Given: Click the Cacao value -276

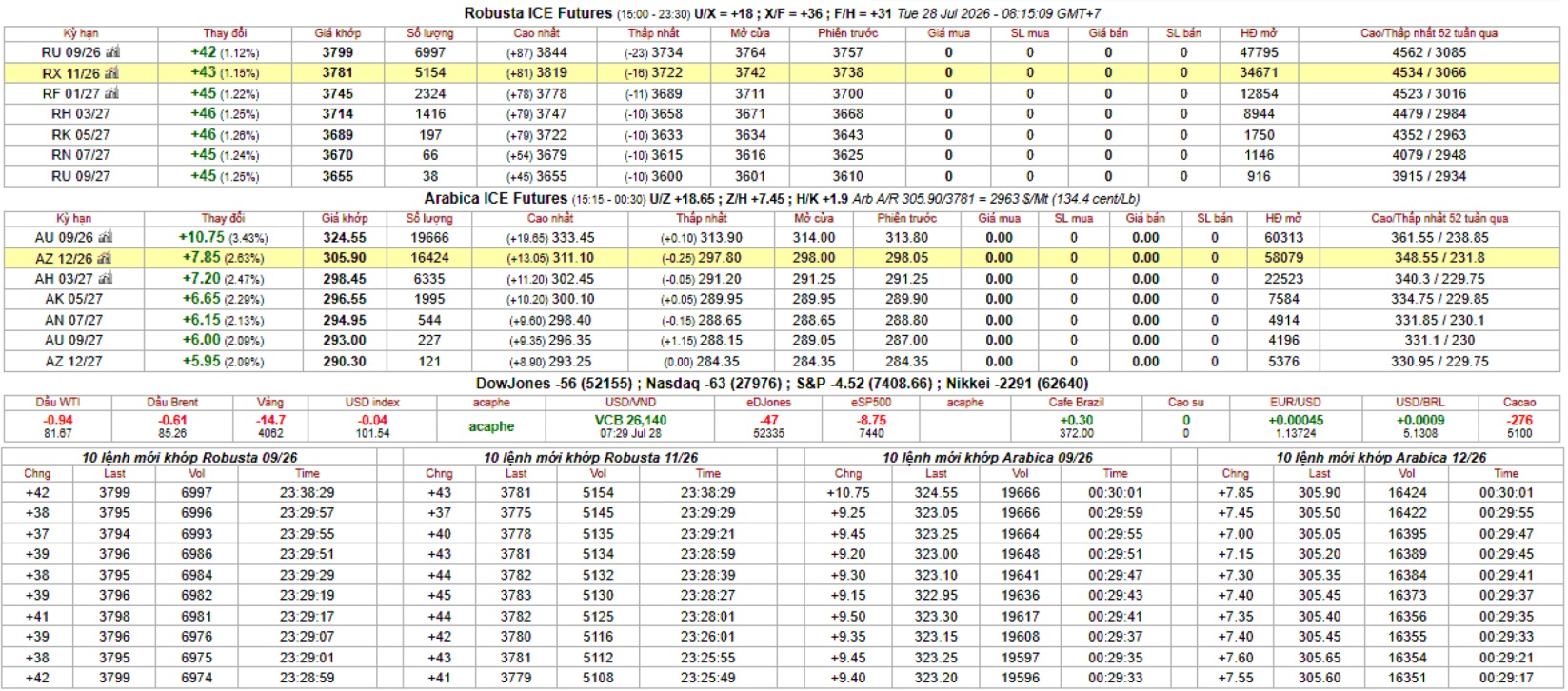Looking at the screenshot, I should [x=1519, y=420].
